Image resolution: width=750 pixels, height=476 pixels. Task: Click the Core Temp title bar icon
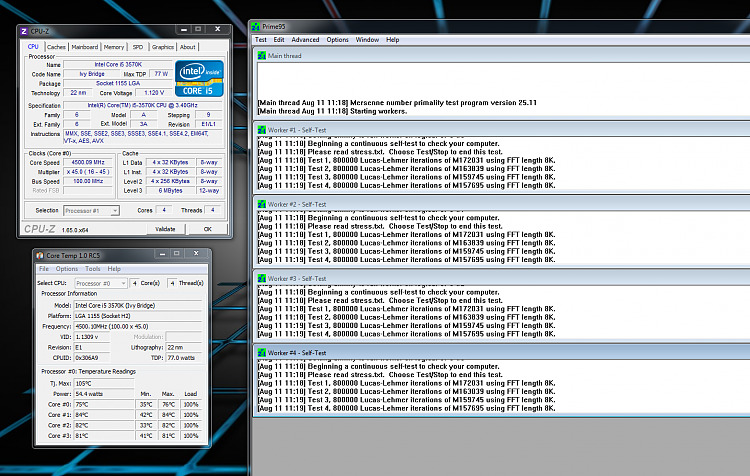point(41,255)
